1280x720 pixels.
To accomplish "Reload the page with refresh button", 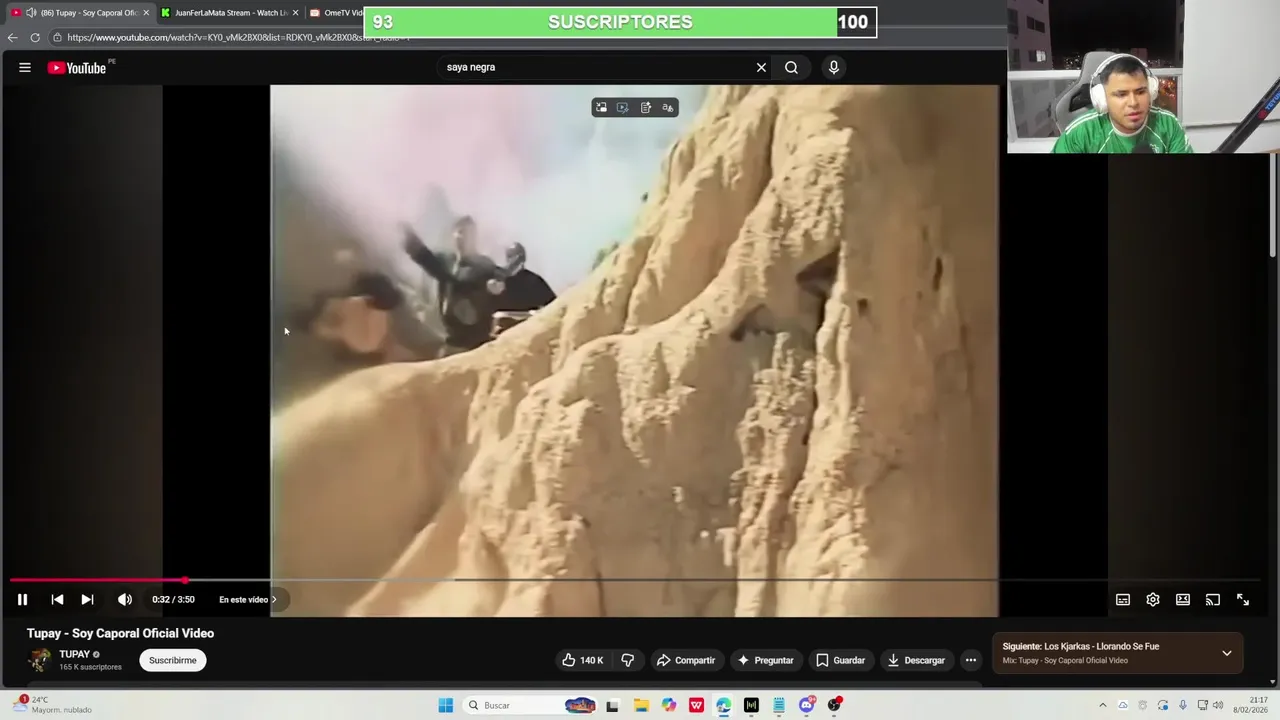I will (x=35, y=38).
